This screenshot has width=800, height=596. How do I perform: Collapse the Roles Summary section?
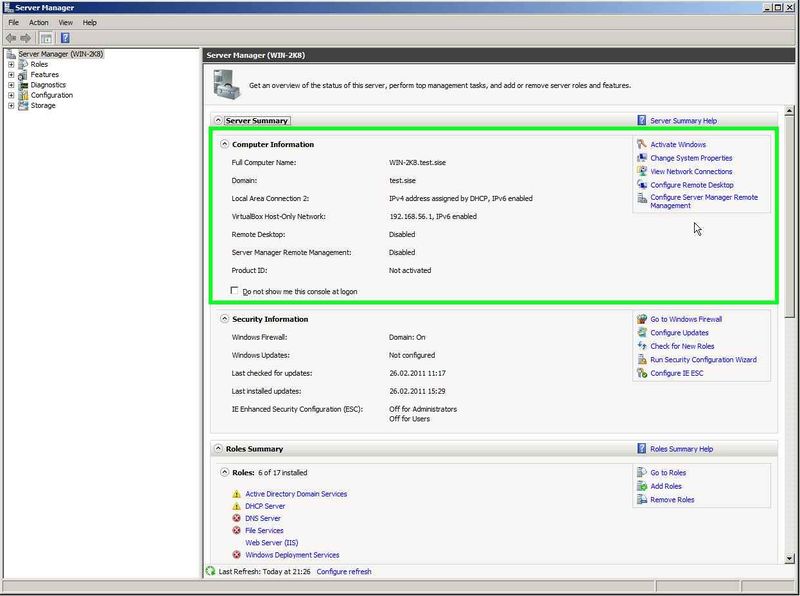tap(218, 449)
